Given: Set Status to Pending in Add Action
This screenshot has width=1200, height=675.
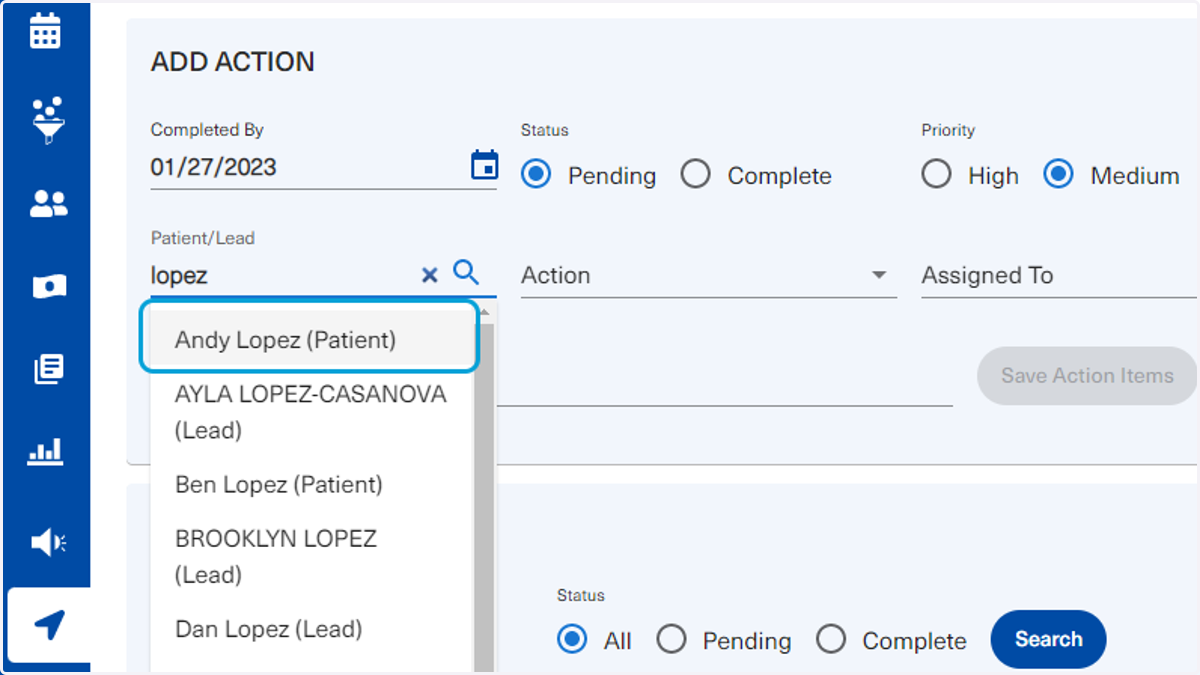Looking at the screenshot, I should 537,175.
